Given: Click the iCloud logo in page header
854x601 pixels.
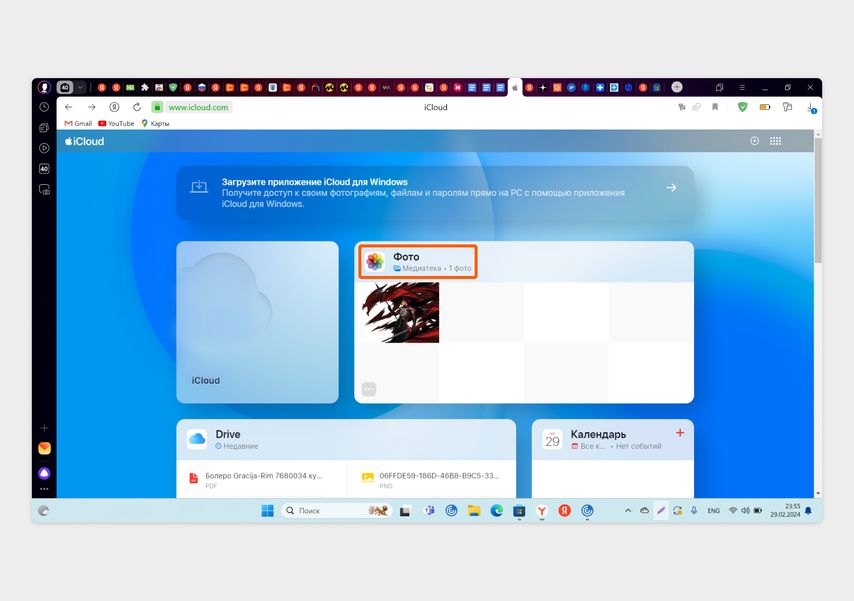Looking at the screenshot, I should click(x=84, y=141).
